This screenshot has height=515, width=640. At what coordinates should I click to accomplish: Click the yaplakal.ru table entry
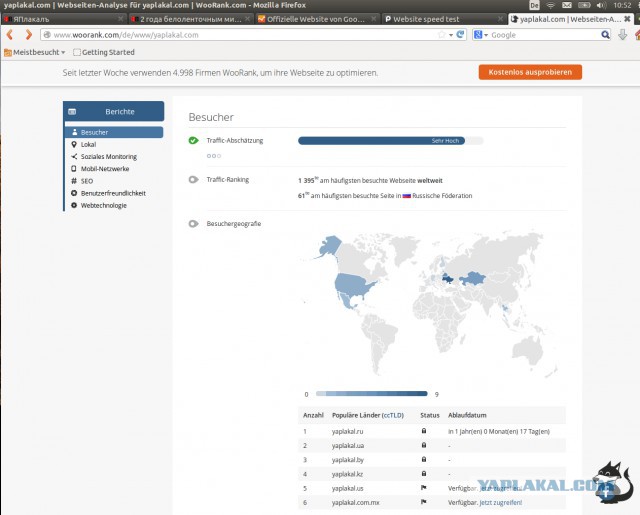(347, 431)
